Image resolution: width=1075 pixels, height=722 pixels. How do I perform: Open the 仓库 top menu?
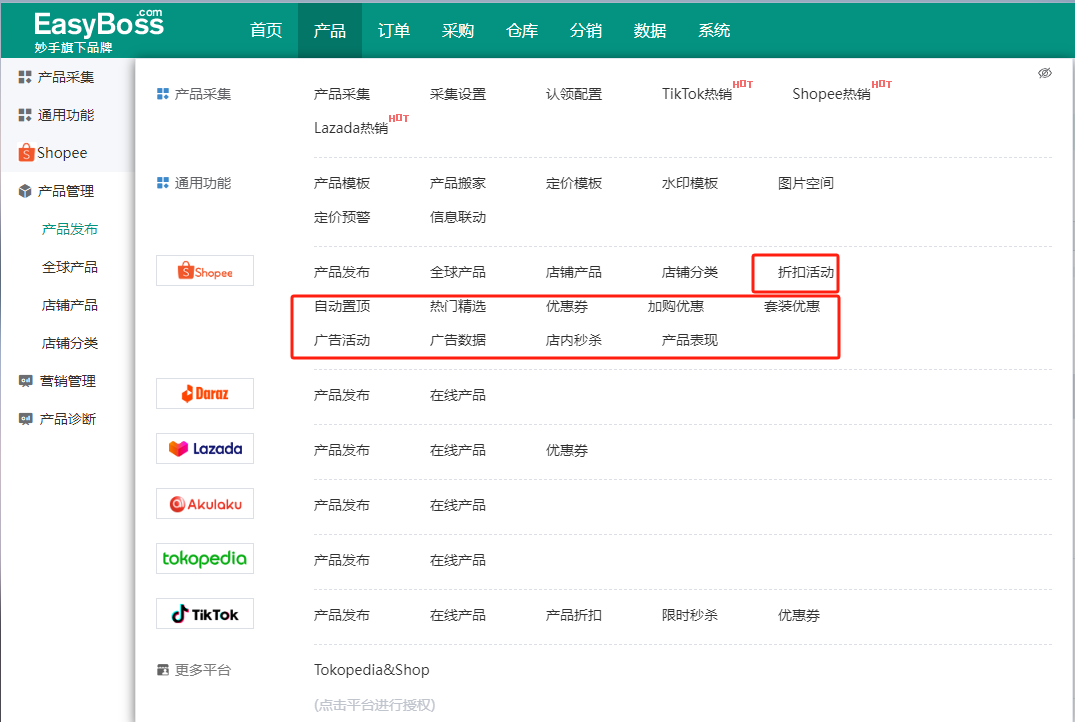click(522, 31)
